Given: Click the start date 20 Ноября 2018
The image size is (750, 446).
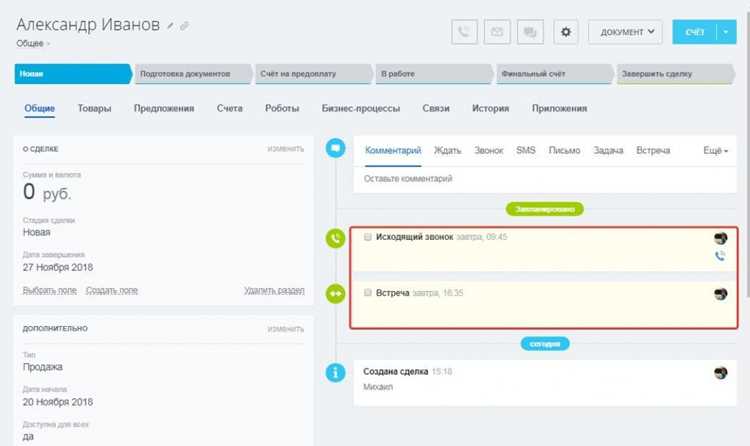Looking at the screenshot, I should pyautogui.click(x=58, y=402).
